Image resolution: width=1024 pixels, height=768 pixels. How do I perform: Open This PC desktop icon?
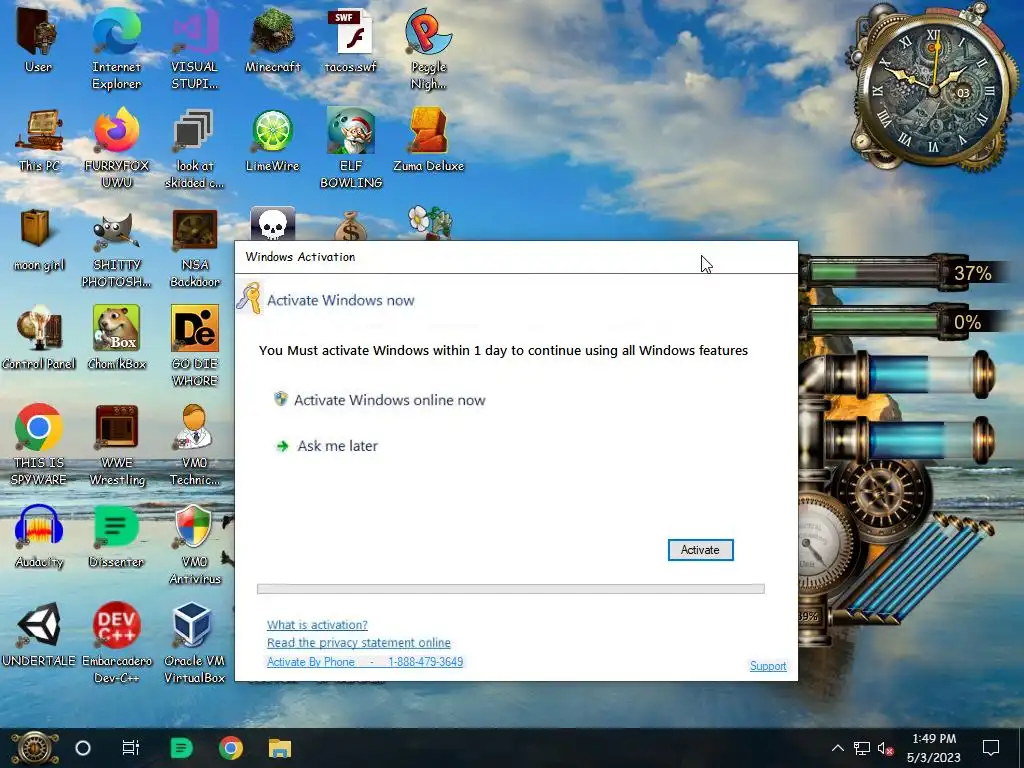coord(39,140)
